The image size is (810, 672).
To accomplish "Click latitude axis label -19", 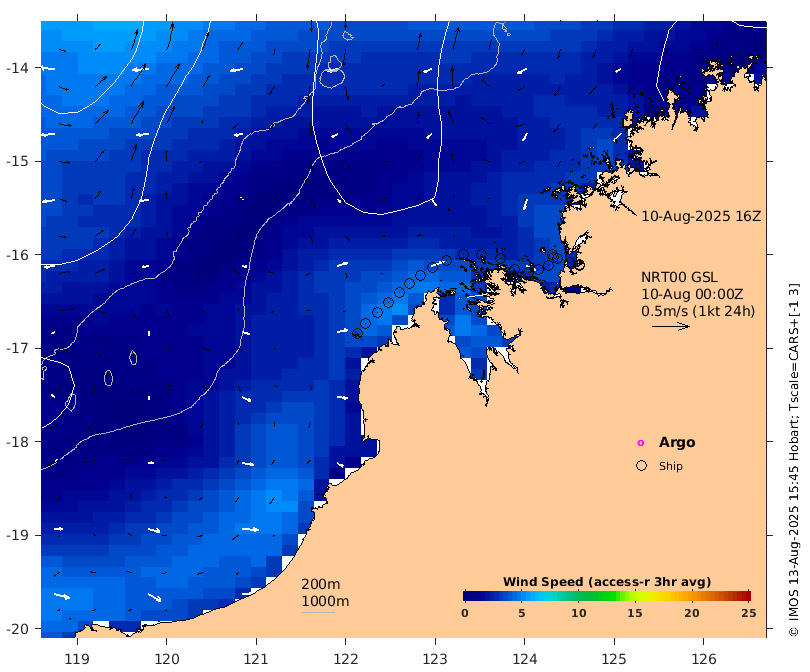I will tap(17, 535).
